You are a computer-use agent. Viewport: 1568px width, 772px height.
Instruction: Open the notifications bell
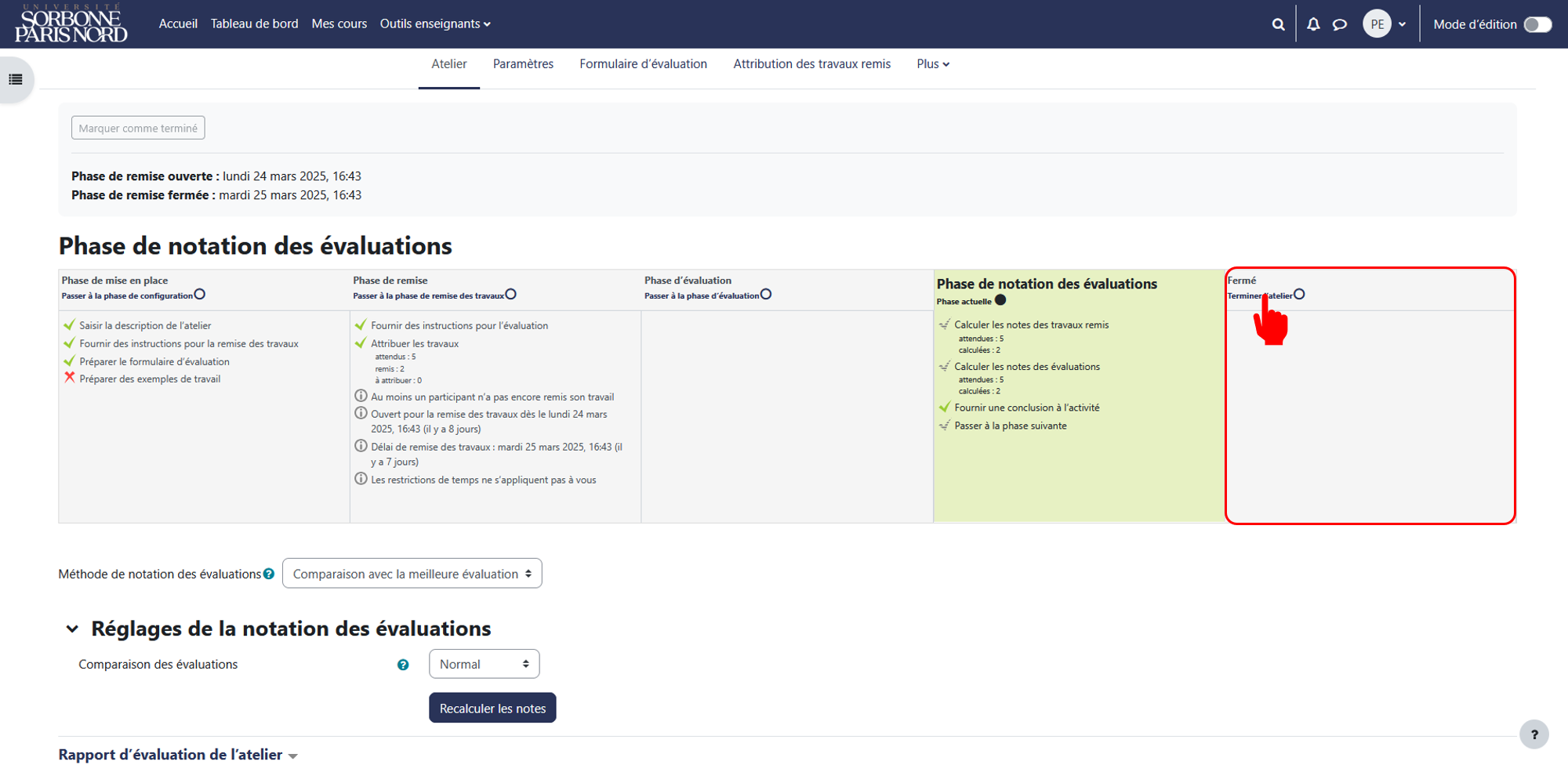[x=1313, y=24]
